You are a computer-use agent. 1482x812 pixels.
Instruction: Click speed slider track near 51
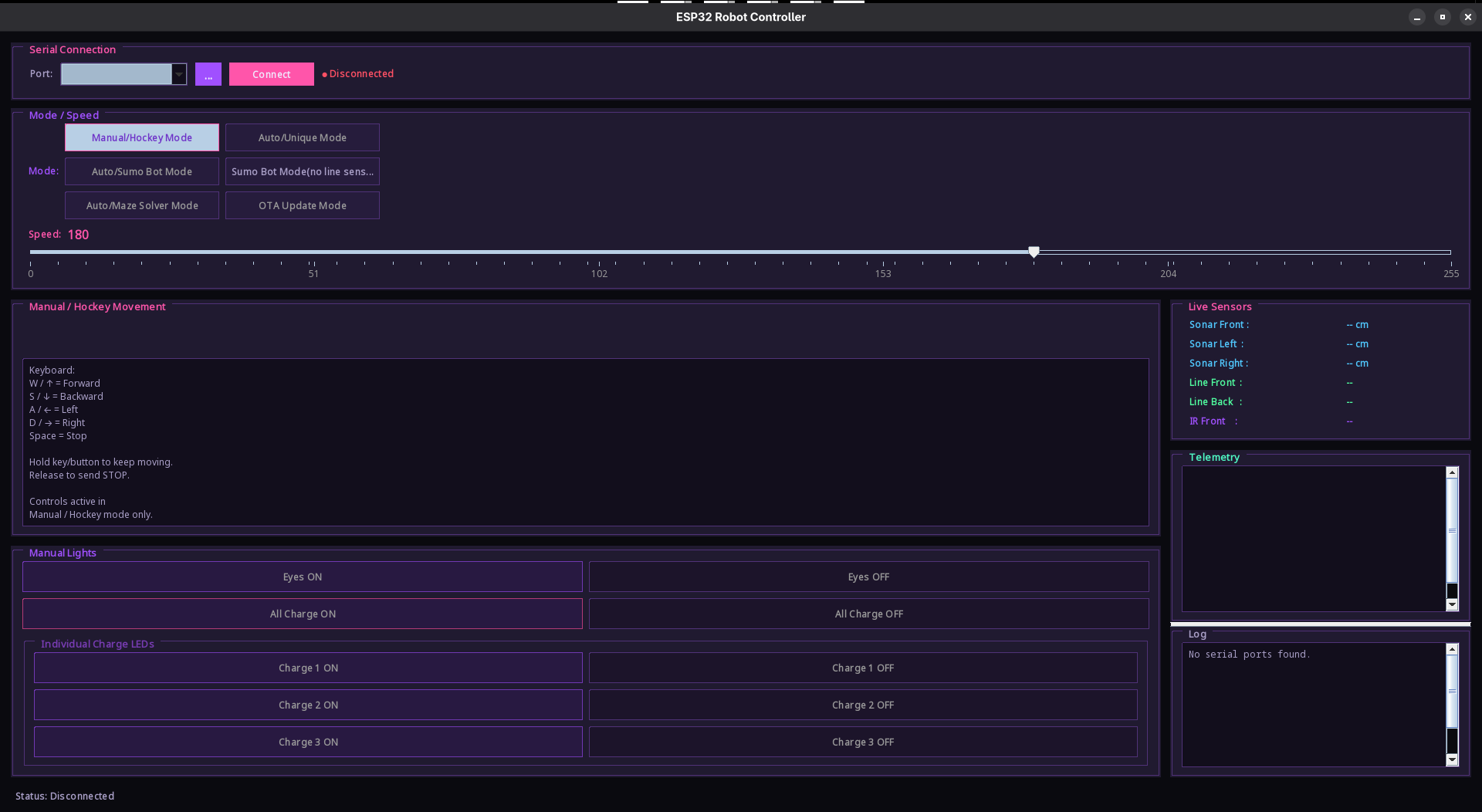click(x=313, y=252)
